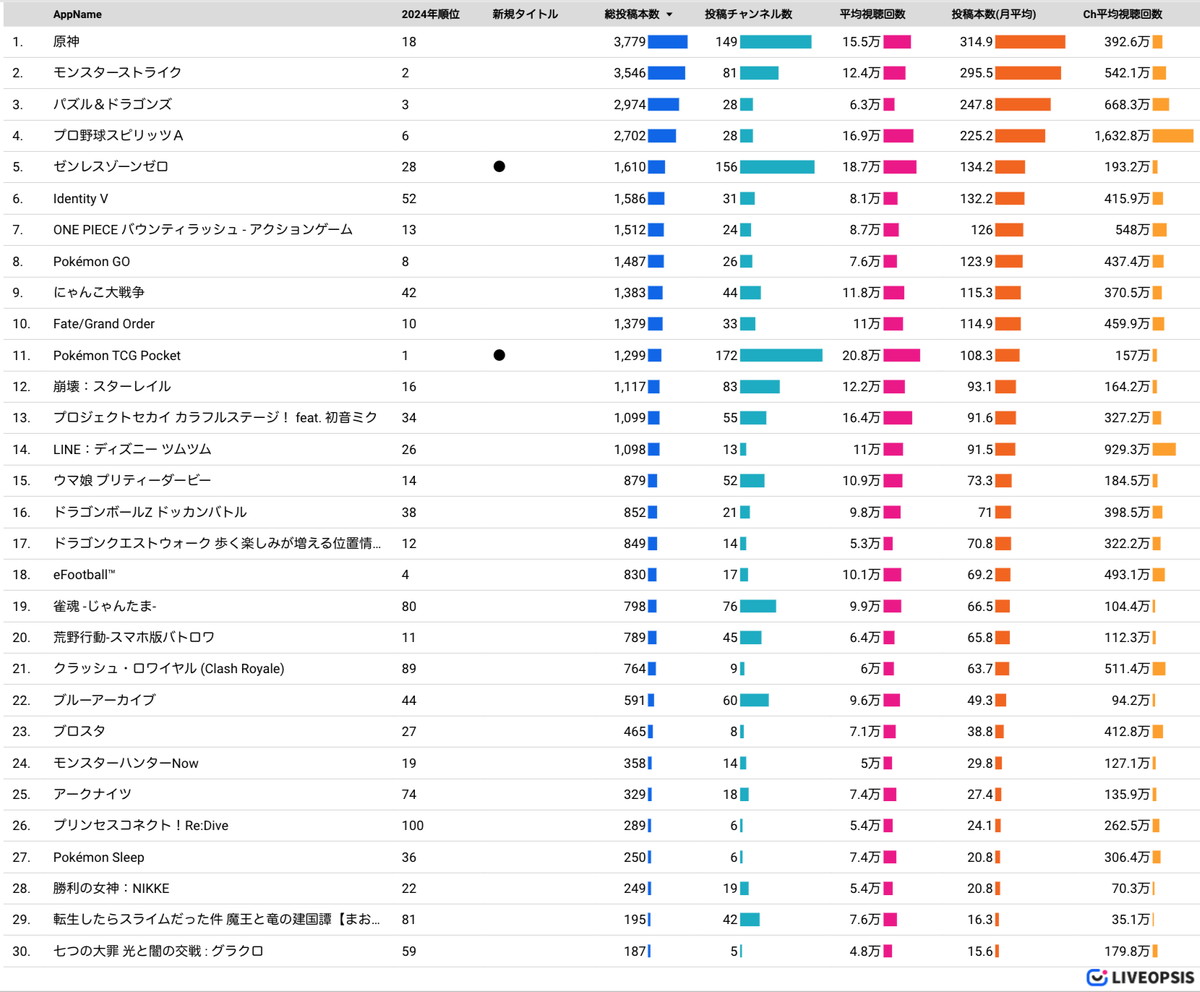The height and width of the screenshot is (992, 1200).
Task: Select the Pokémon GO row name
Action: [x=92, y=261]
